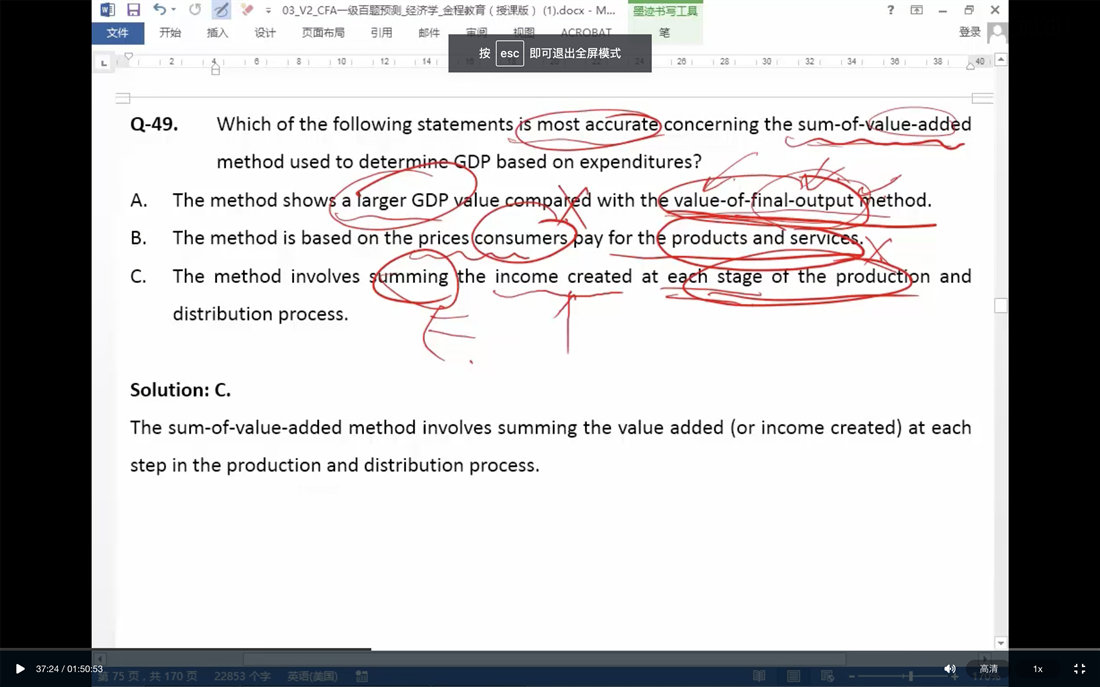Exit fullscreen mode with the player icon
Image resolution: width=1100 pixels, height=687 pixels.
1080,669
